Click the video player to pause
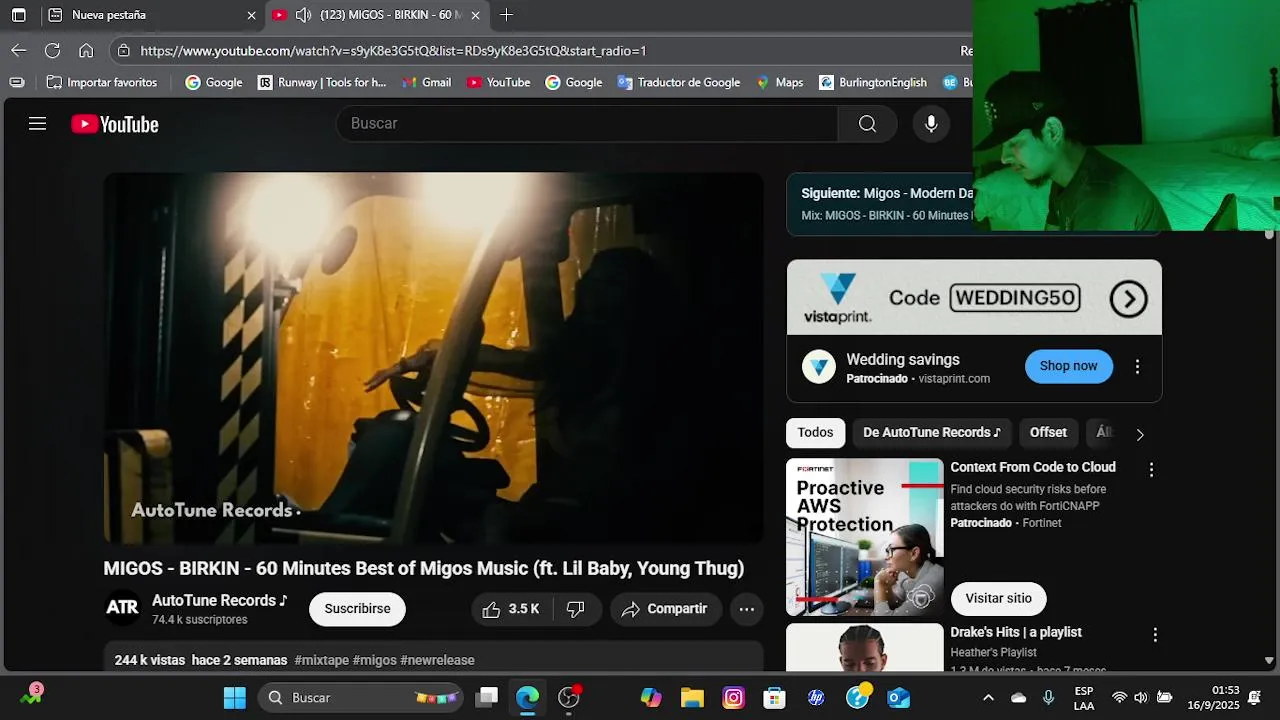The width and height of the screenshot is (1280, 720). [434, 358]
